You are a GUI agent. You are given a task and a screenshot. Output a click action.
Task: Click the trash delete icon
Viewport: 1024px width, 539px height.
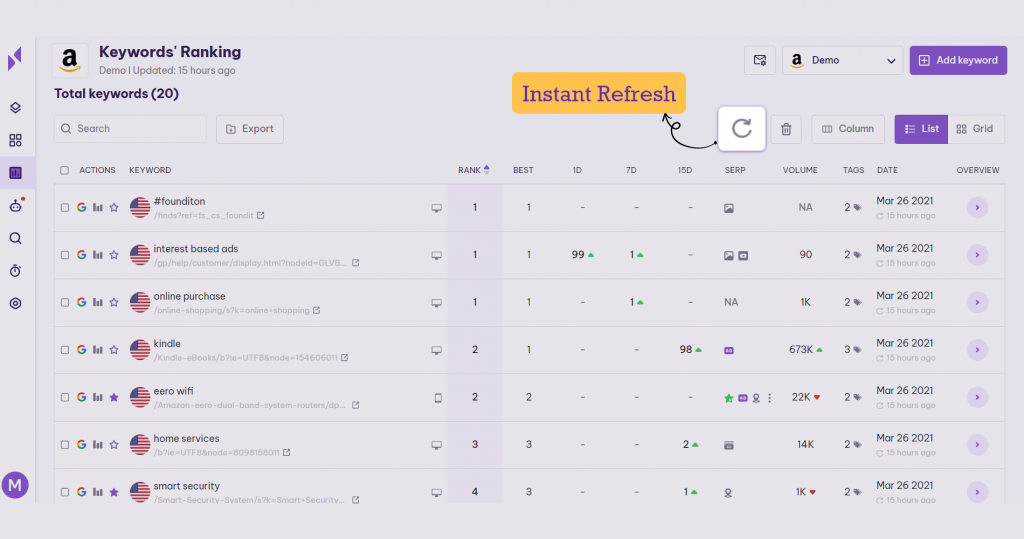[786, 129]
